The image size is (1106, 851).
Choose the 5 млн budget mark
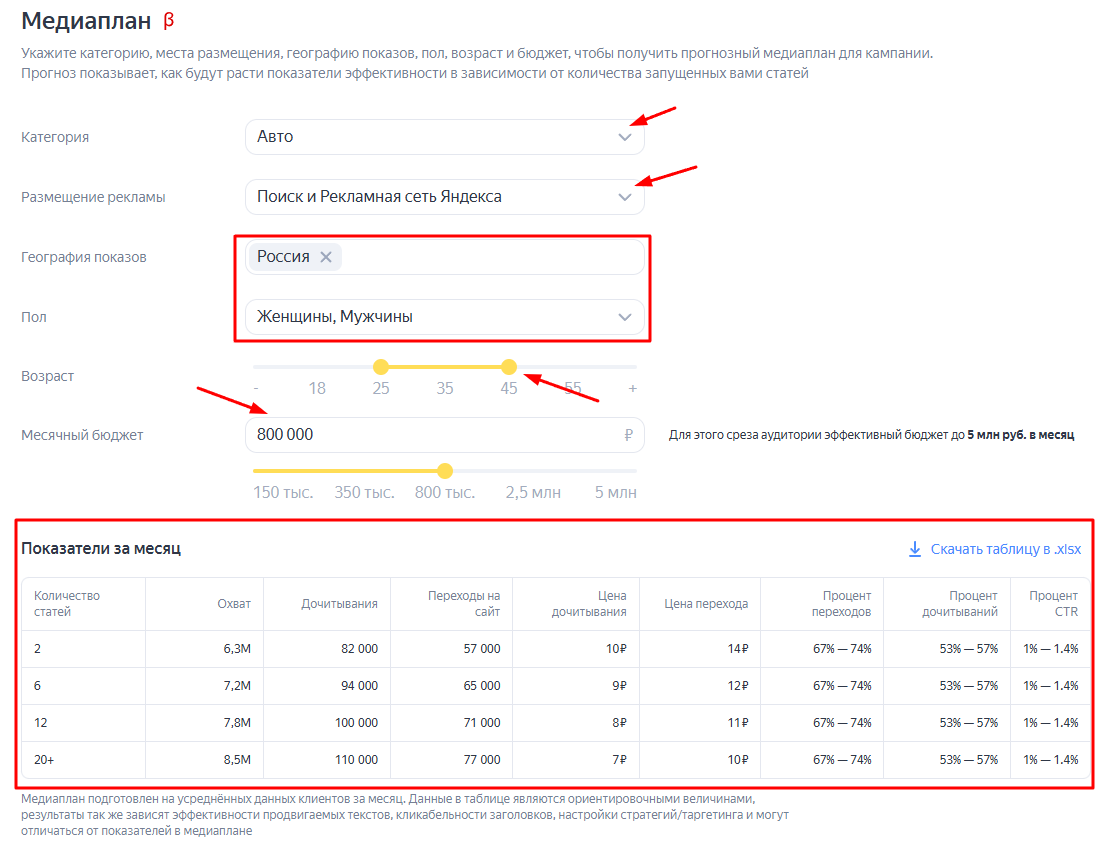pos(615,492)
